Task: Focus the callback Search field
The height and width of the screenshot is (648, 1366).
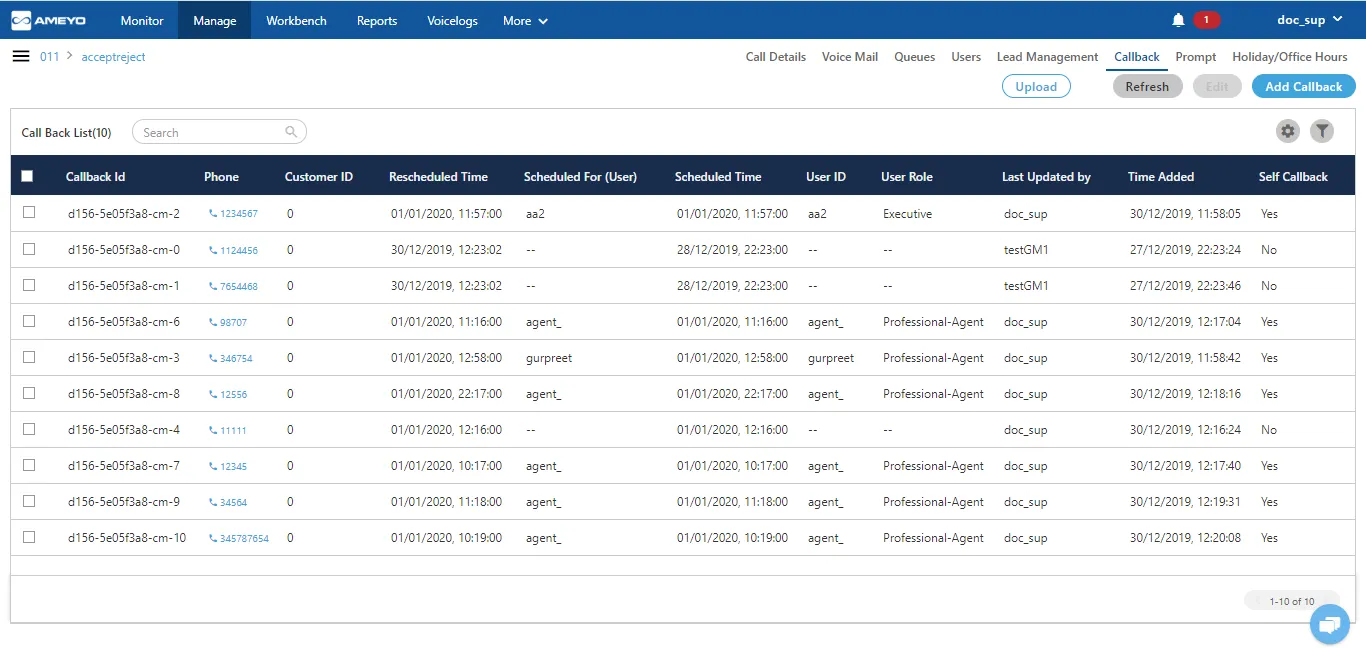Action: pos(219,132)
